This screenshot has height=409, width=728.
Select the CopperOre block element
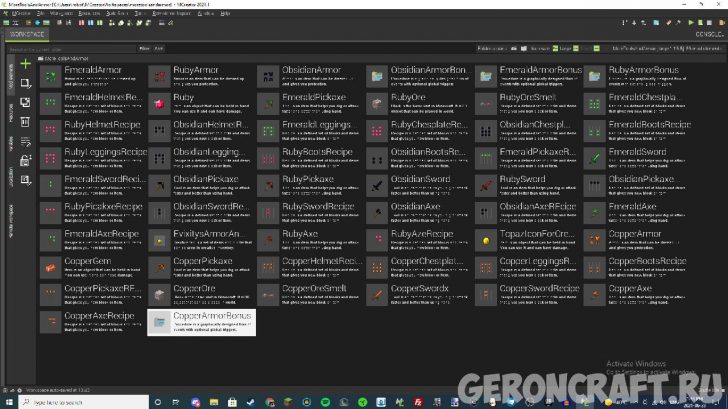coord(200,293)
